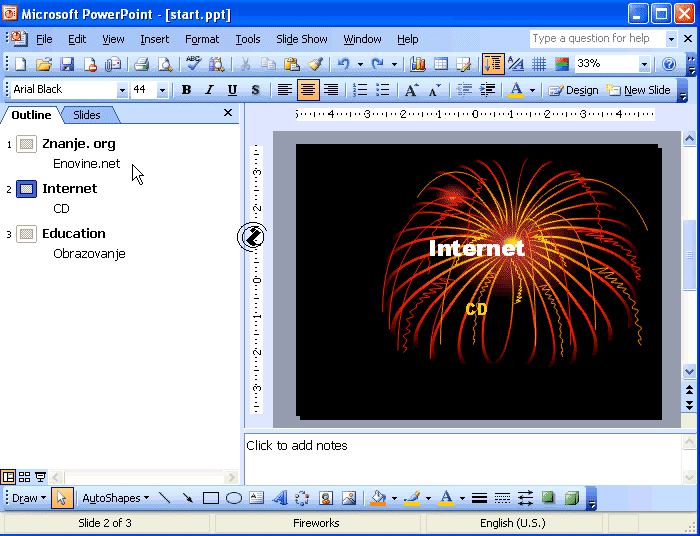Toggle Center text alignment
The height and width of the screenshot is (536, 700).
point(308,90)
